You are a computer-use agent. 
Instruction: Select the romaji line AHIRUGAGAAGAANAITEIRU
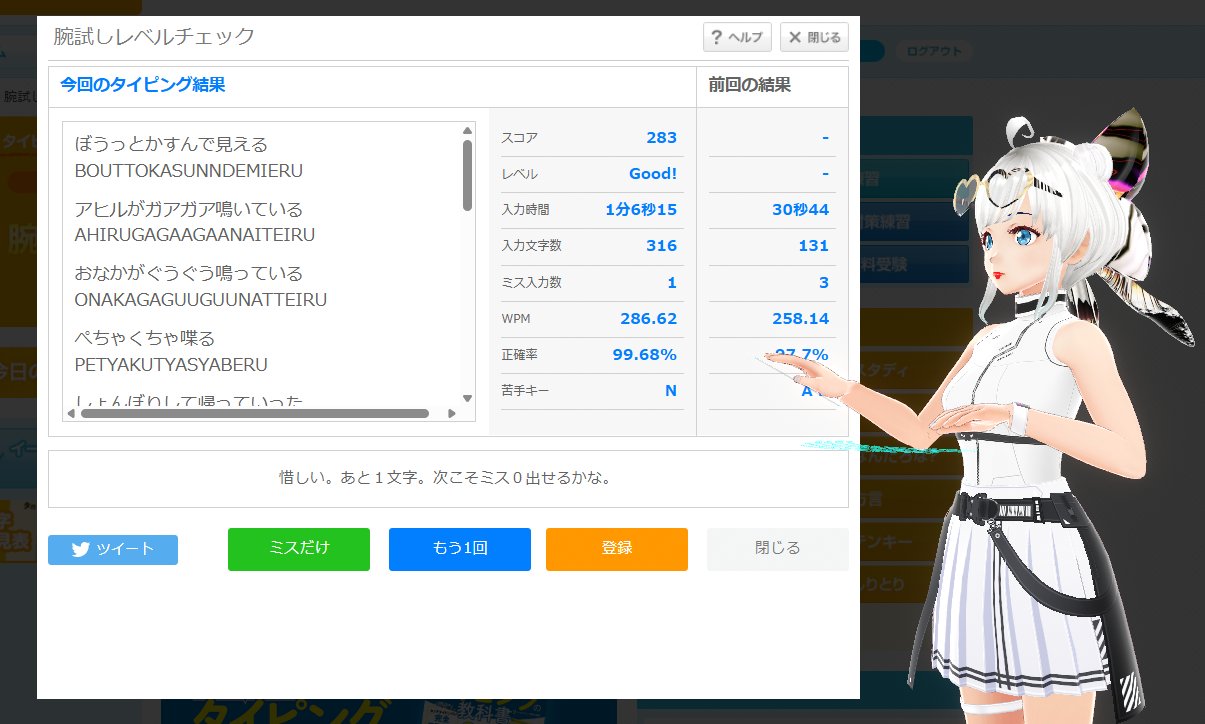[x=195, y=235]
